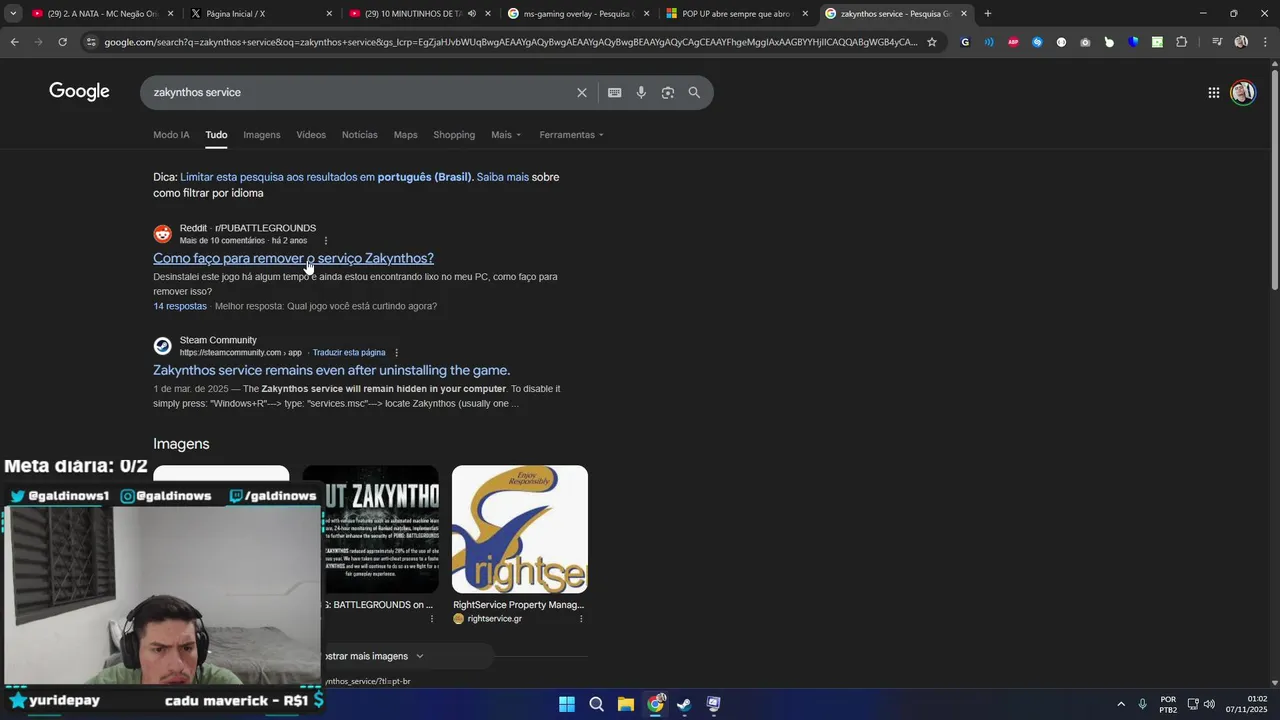Switch to Modo IA tab
Viewport: 1280px width, 720px height.
[x=171, y=135]
